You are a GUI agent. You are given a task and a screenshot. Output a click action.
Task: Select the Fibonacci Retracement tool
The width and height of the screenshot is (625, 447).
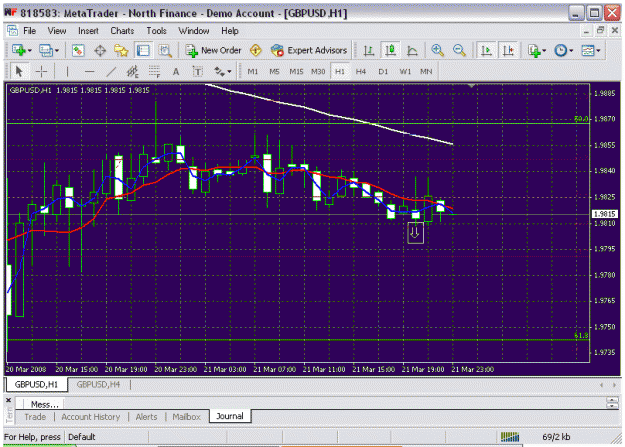pos(155,72)
